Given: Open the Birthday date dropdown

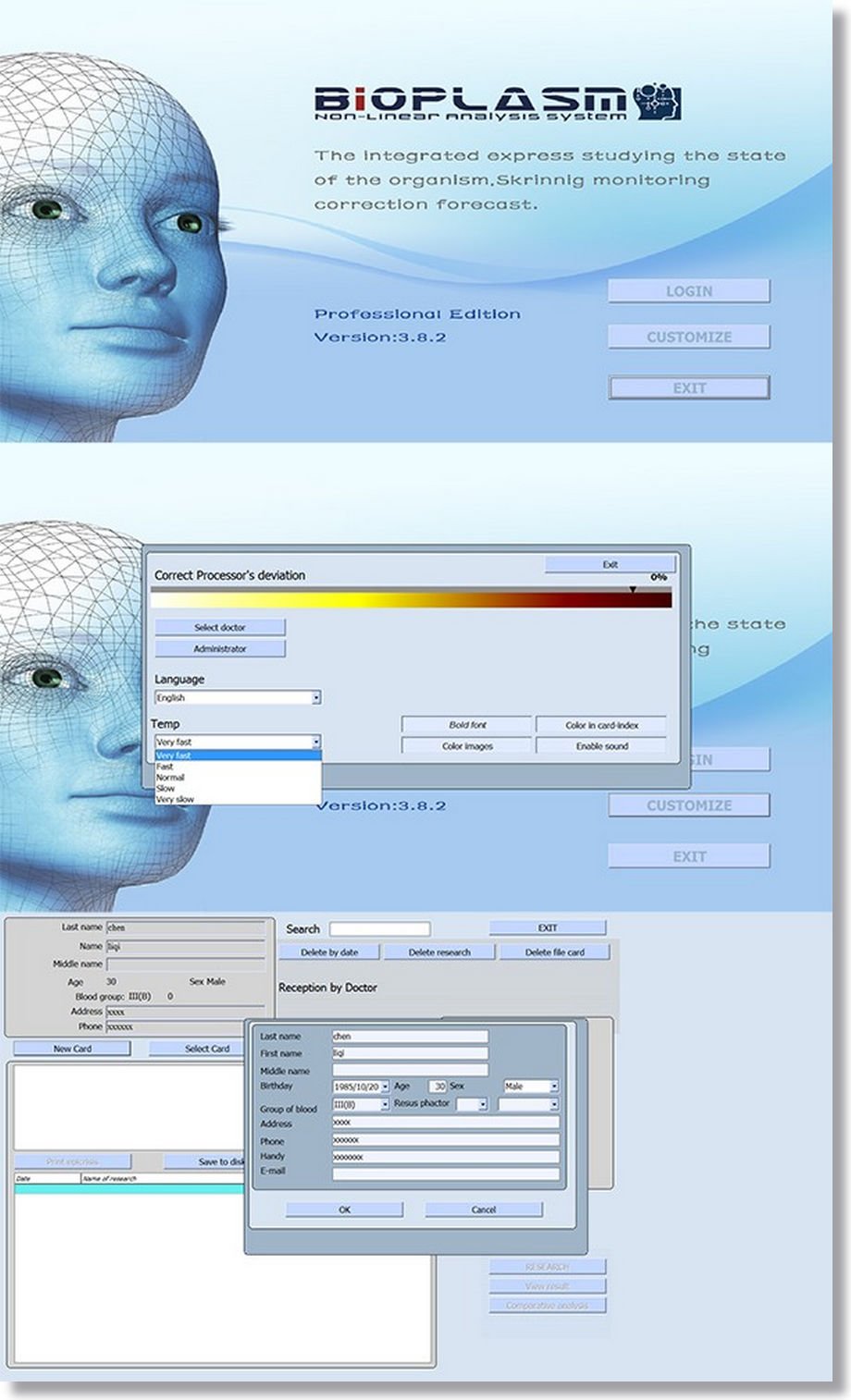Looking at the screenshot, I should tap(385, 1087).
